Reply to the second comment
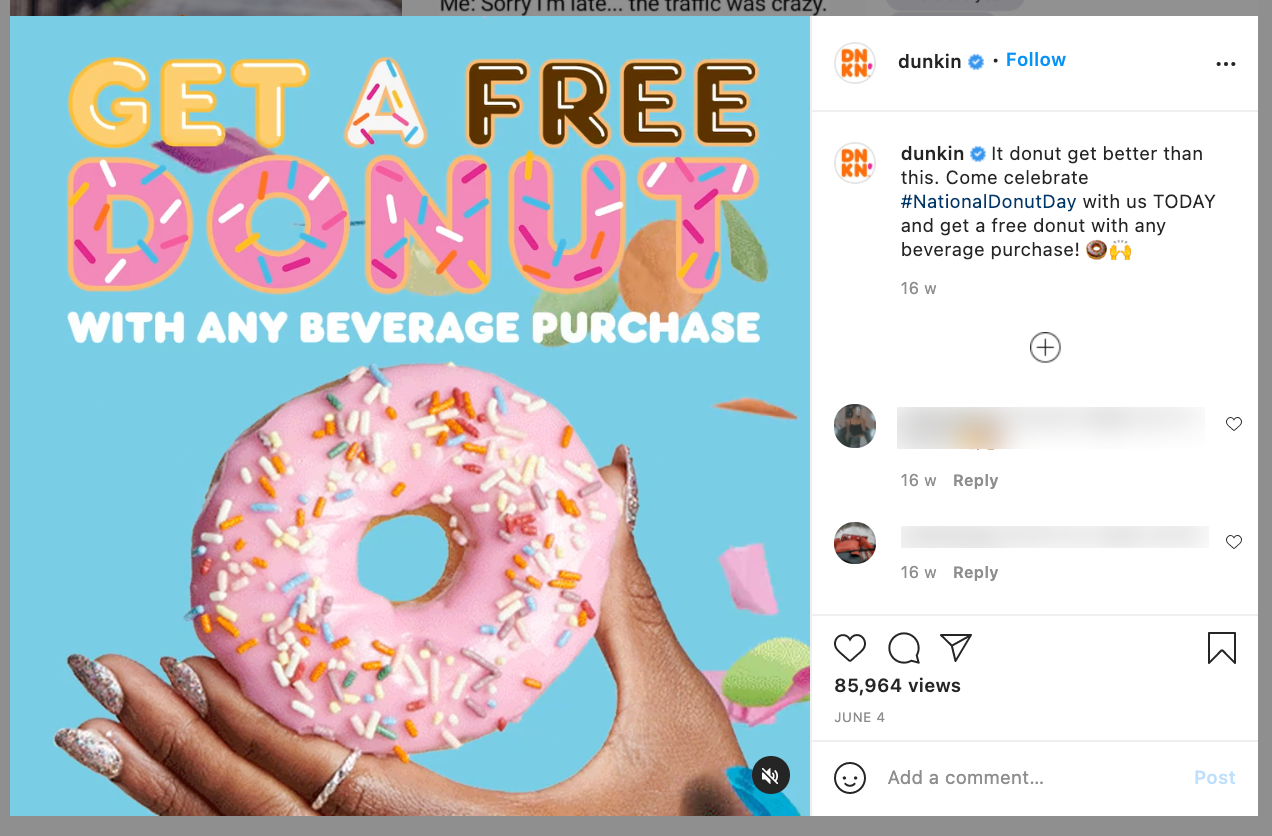This screenshot has height=836, width=1272. tap(975, 573)
